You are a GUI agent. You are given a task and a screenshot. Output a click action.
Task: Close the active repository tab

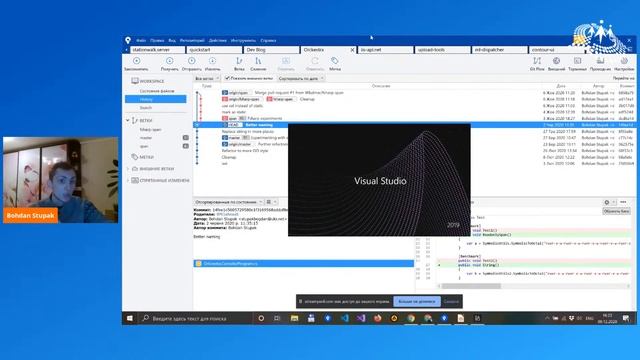coord(352,50)
